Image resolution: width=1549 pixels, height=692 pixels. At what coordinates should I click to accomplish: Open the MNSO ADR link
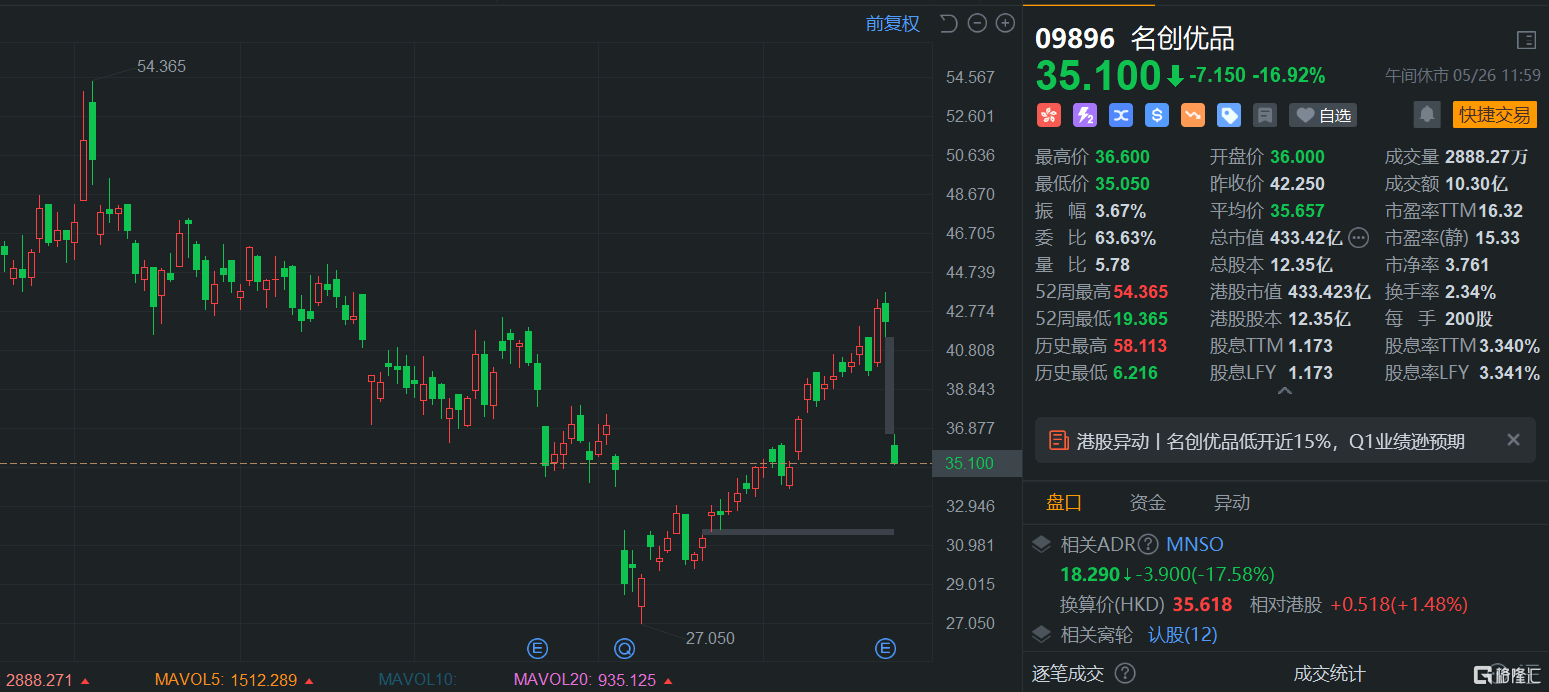click(1195, 545)
